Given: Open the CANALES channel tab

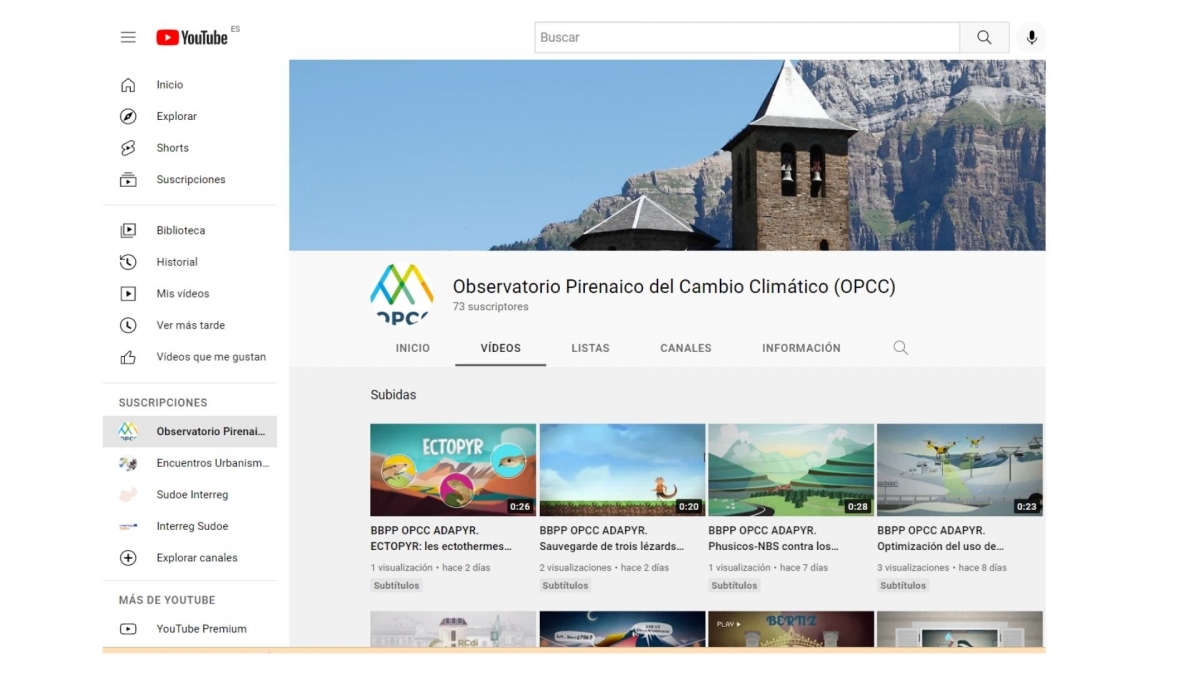Looking at the screenshot, I should (x=686, y=348).
